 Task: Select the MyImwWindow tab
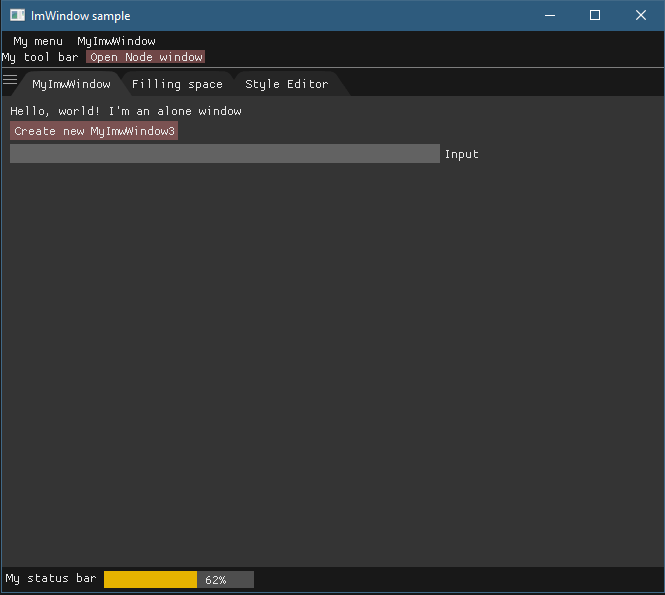(x=71, y=84)
